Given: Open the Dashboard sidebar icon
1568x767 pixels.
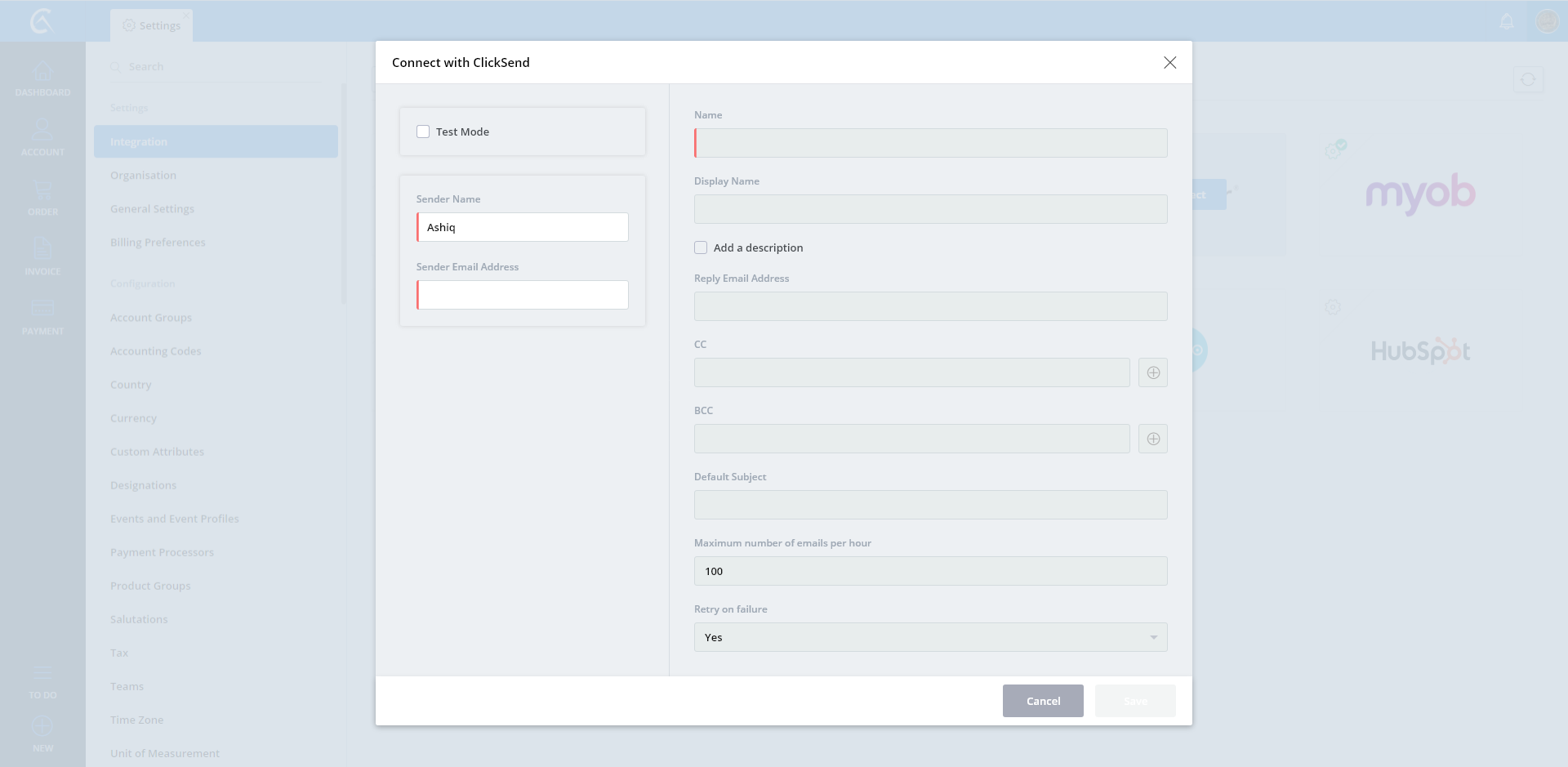Looking at the screenshot, I should click(x=42, y=78).
